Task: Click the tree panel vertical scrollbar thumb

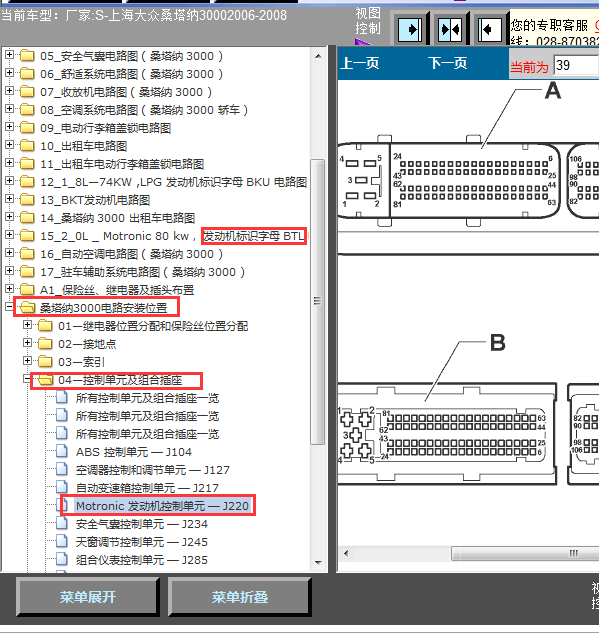Action: point(318,302)
